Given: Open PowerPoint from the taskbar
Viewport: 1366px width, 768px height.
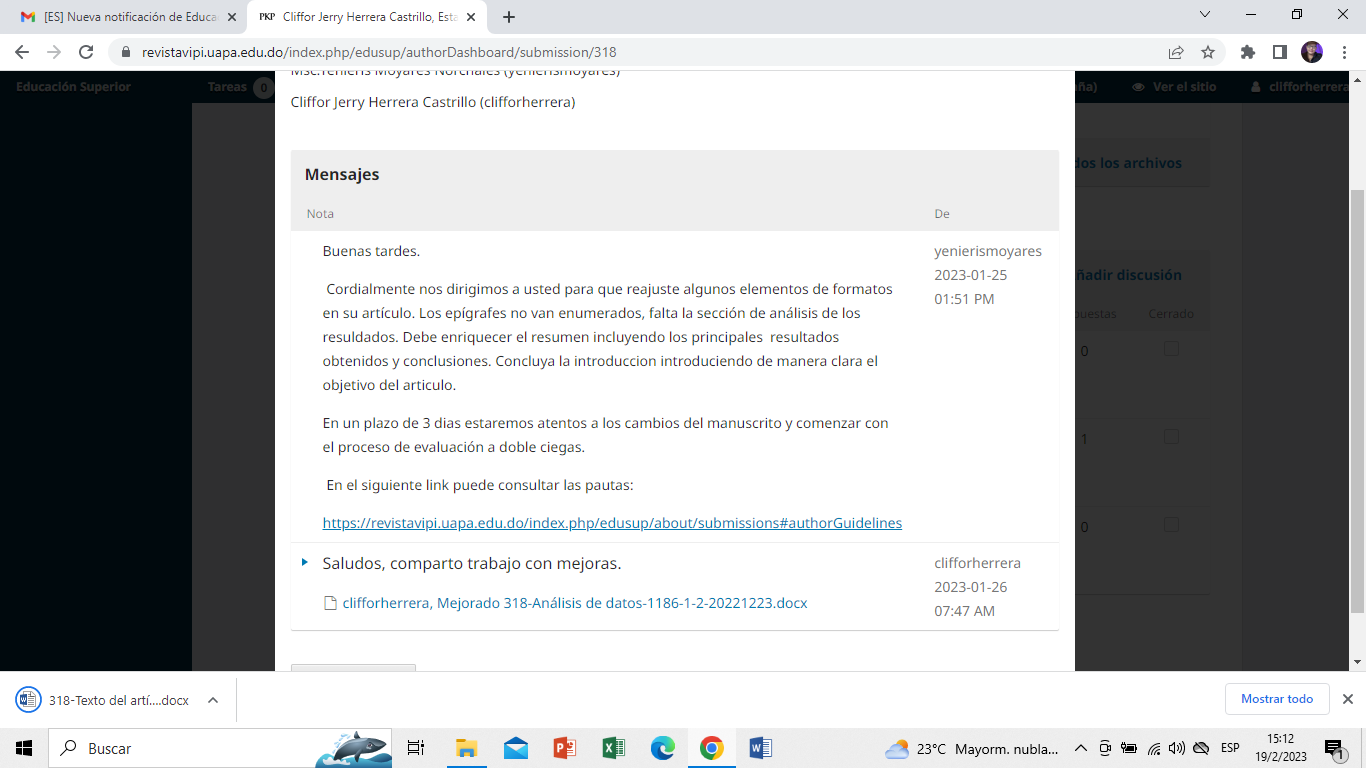Looking at the screenshot, I should (565, 748).
